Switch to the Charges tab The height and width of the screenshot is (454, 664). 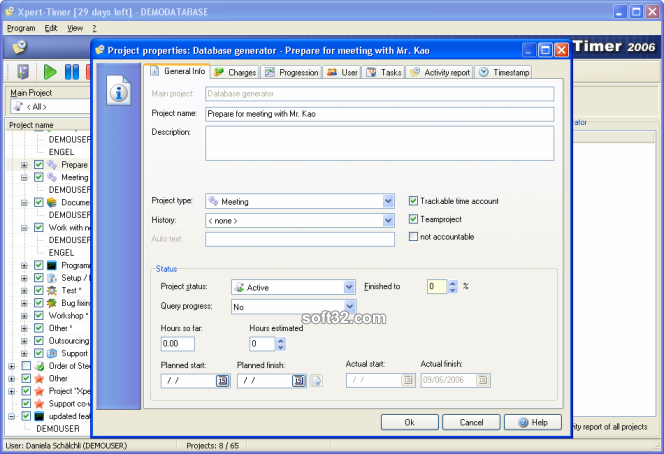click(235, 72)
